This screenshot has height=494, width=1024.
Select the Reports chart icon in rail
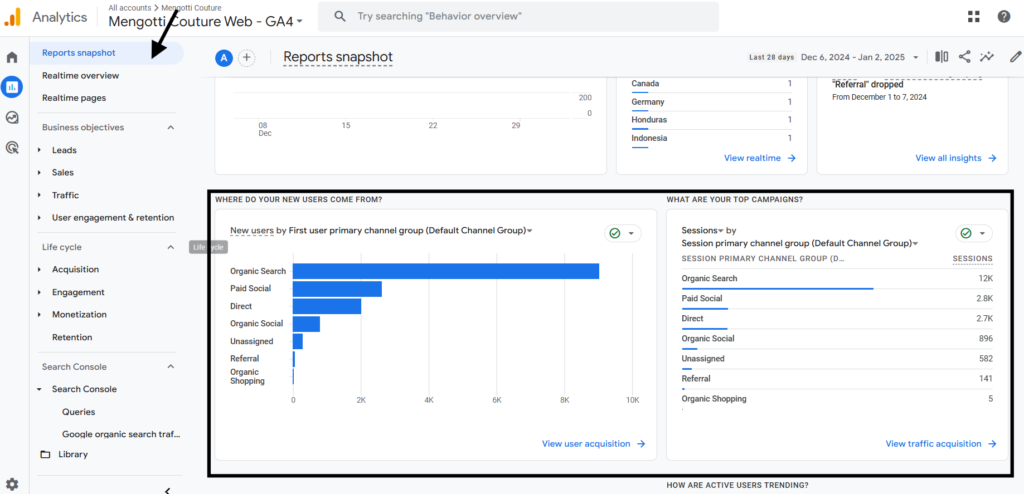[12, 87]
